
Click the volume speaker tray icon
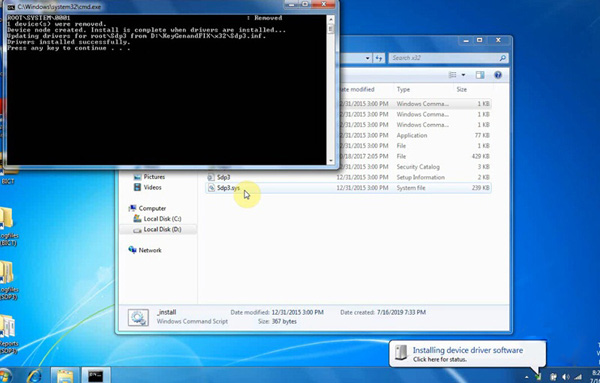[x=566, y=377]
